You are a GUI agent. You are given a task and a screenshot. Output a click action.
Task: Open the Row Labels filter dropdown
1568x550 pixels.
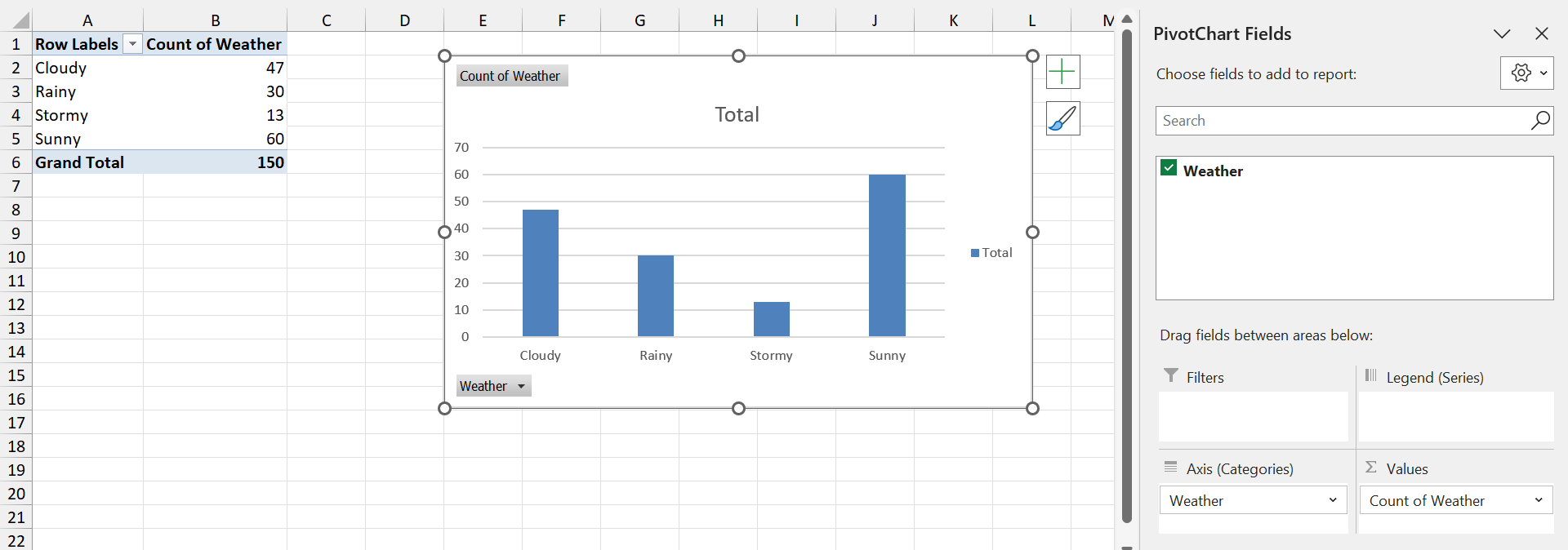pos(132,45)
